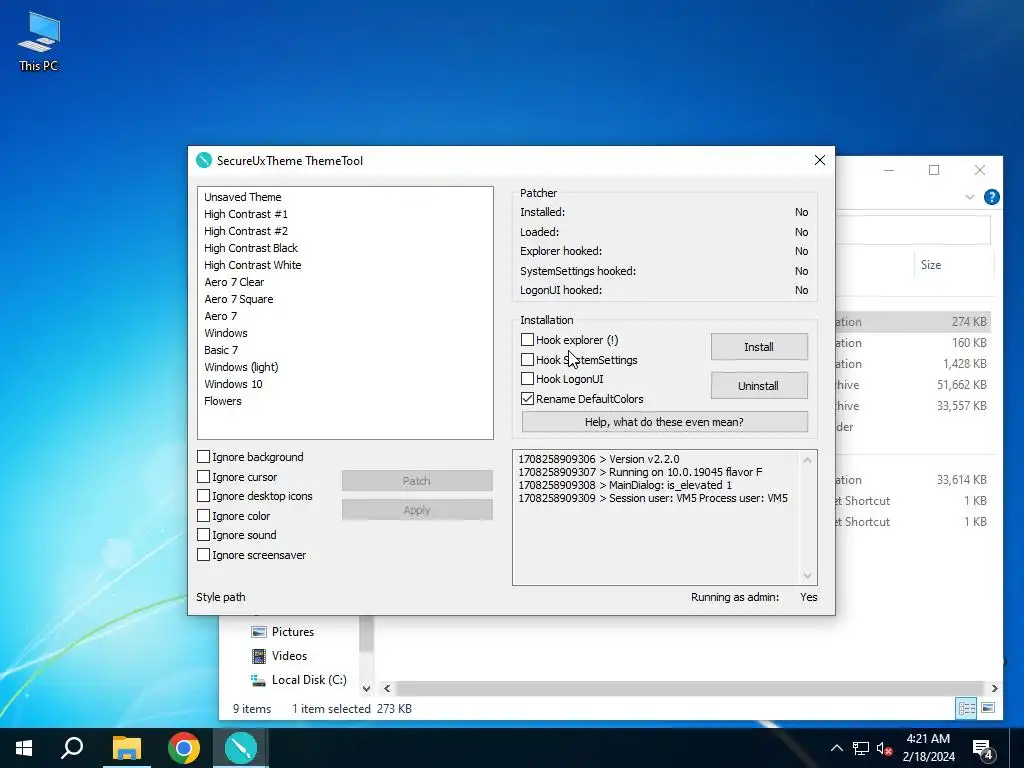Viewport: 1024px width, 768px height.
Task: Tick Ignore background checkbox
Action: coord(203,456)
